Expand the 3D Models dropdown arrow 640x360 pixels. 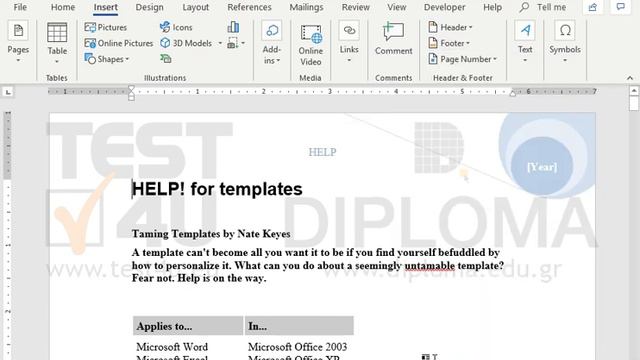220,43
